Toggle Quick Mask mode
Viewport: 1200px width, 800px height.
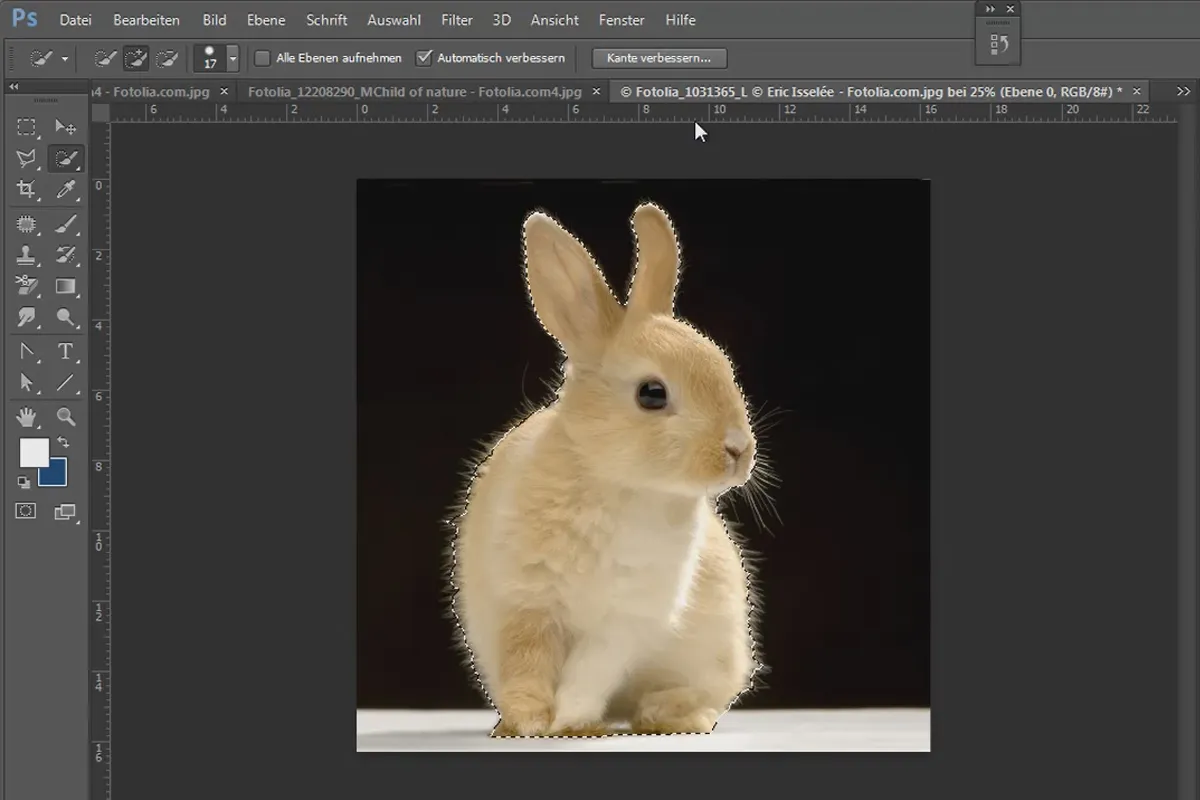point(26,511)
